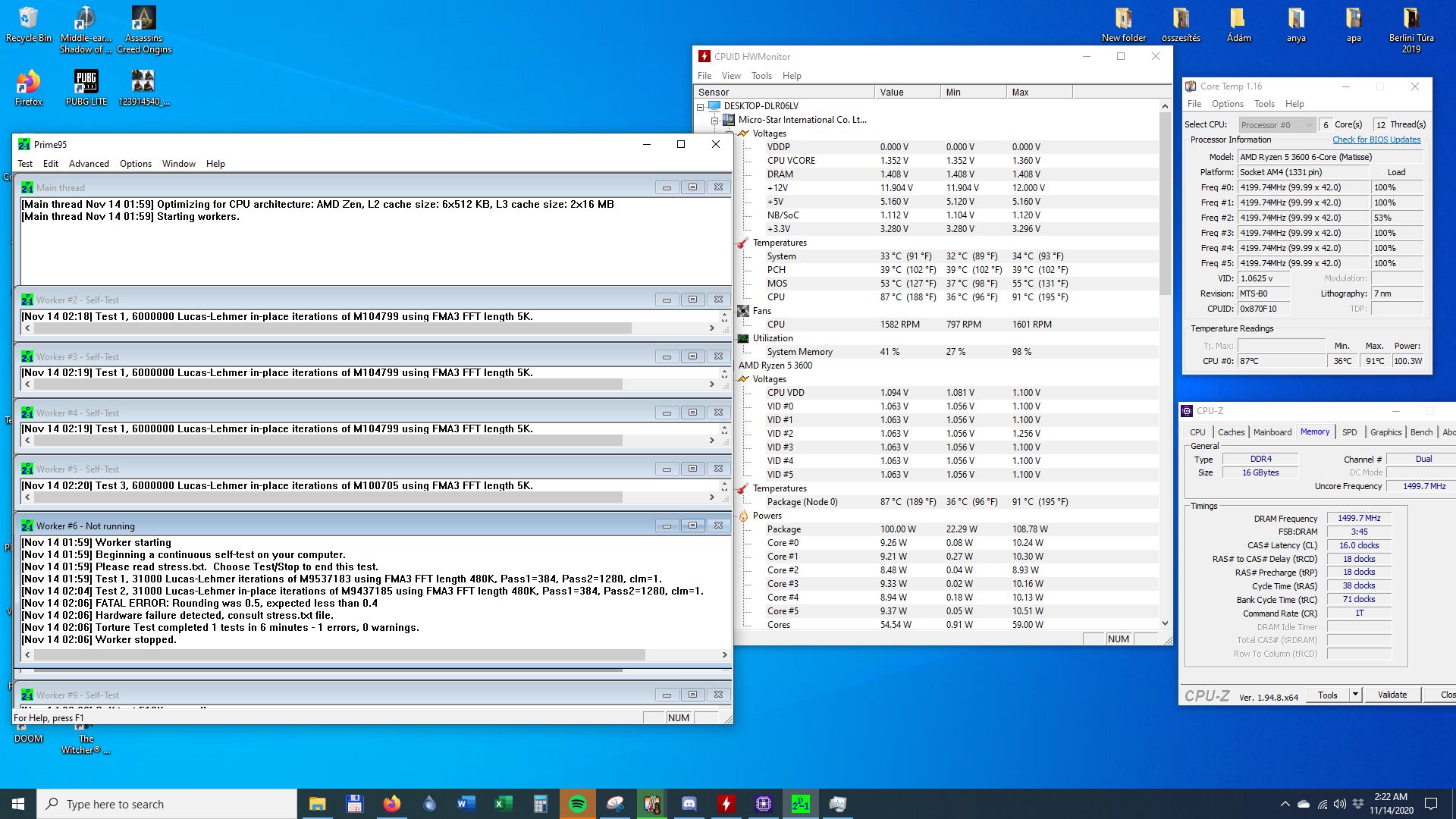Click the Worker #6 - Not running title
Screen dimensions: 1456x819
click(x=85, y=526)
